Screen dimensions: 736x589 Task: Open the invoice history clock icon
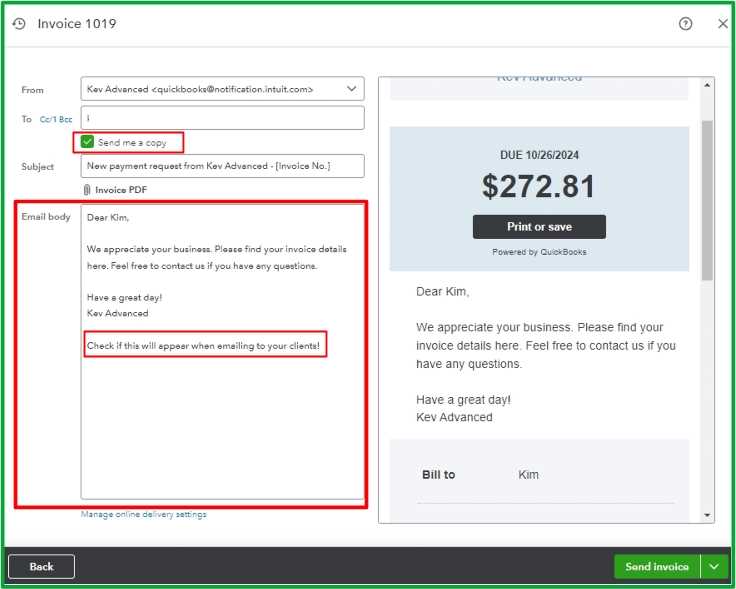coord(19,23)
